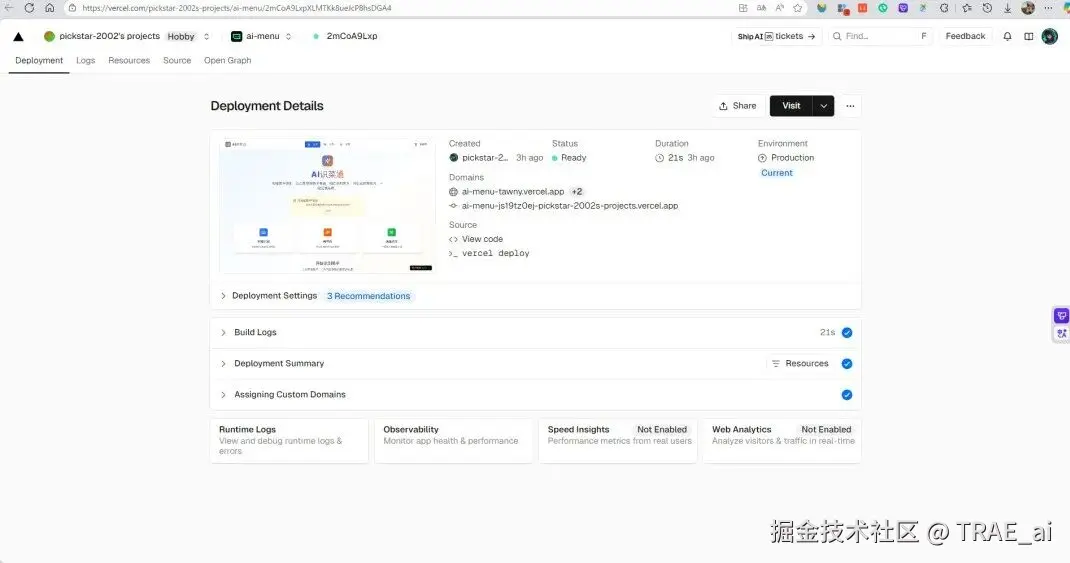Open more options ellipsis next to Visit
The image size is (1070, 563).
tap(850, 106)
